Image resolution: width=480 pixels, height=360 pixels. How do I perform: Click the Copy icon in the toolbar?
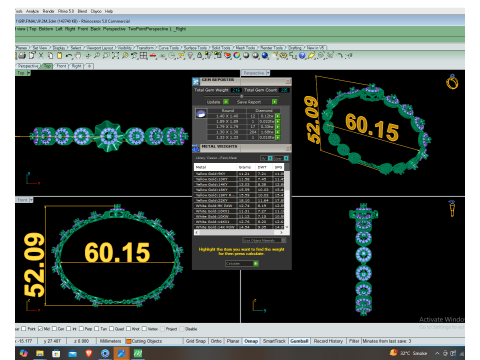pyautogui.click(x=50, y=56)
